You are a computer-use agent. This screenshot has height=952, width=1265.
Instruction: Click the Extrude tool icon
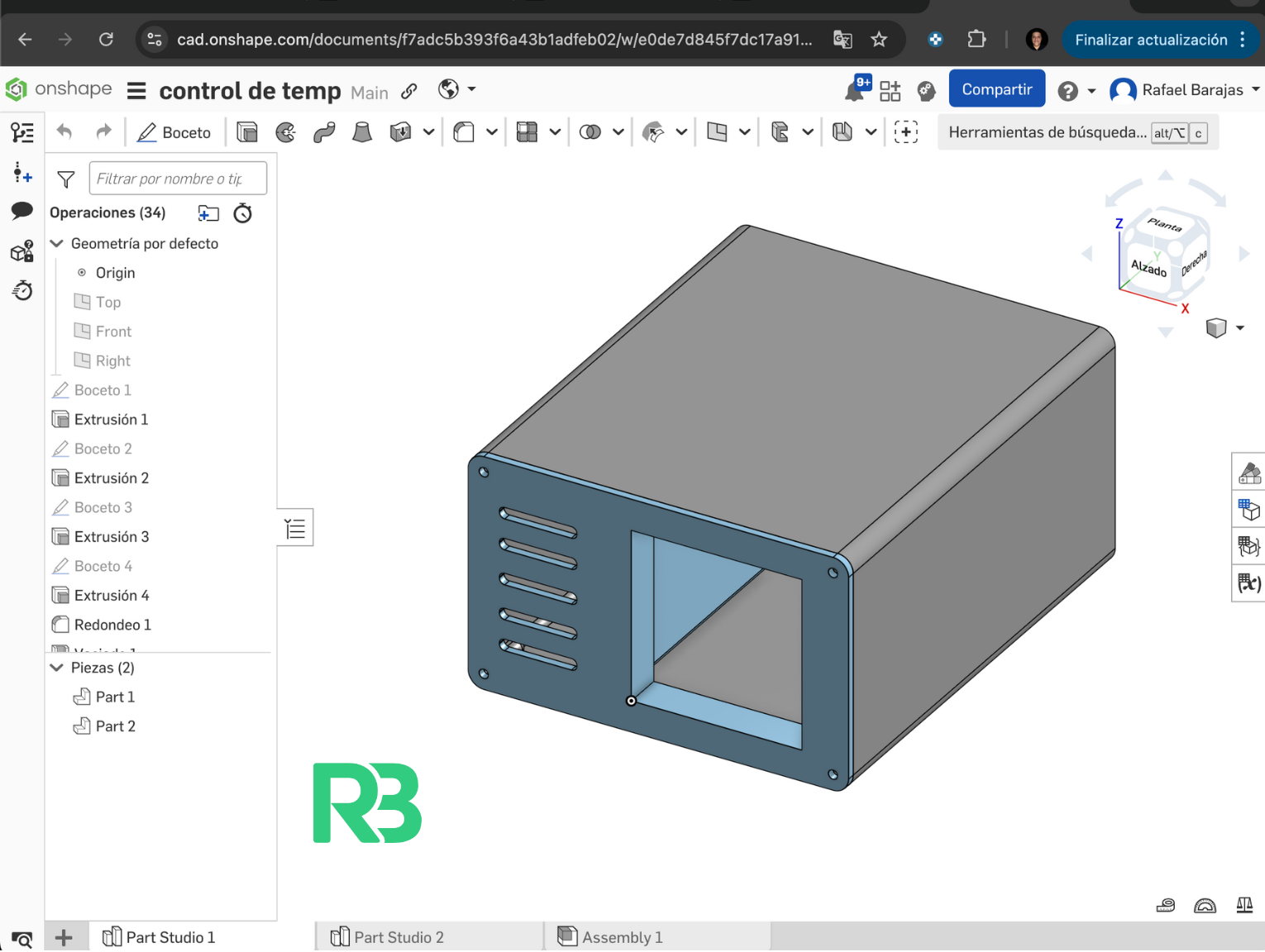pyautogui.click(x=247, y=132)
